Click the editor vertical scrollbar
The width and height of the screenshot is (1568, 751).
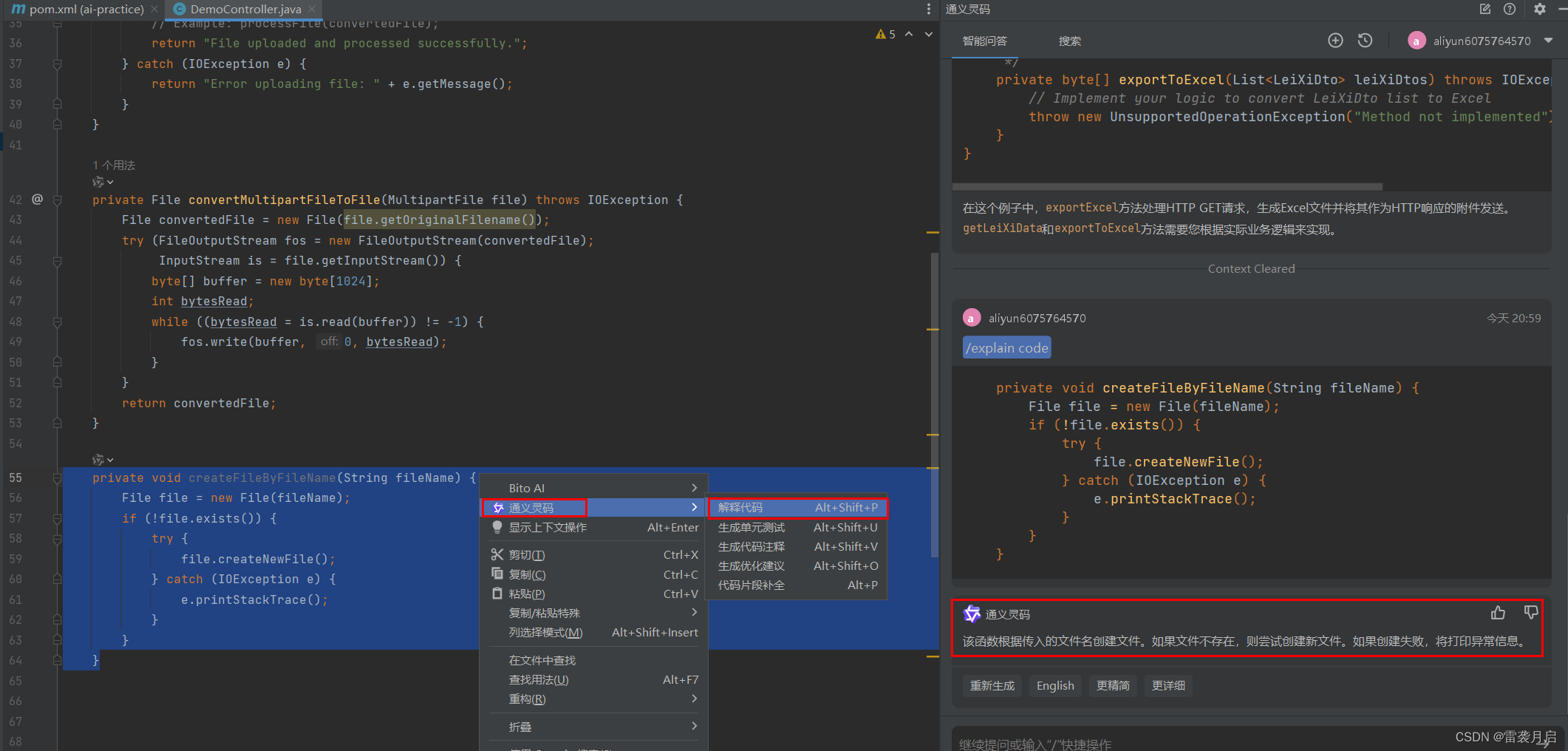(934, 404)
